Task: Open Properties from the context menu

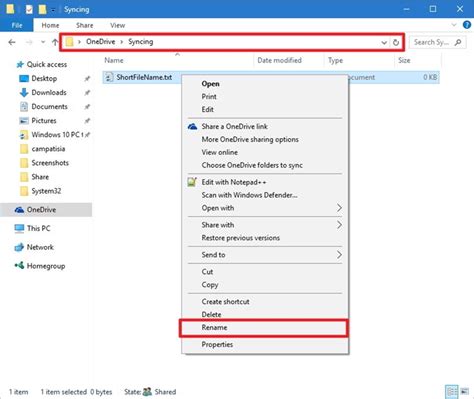Action: 265,344
